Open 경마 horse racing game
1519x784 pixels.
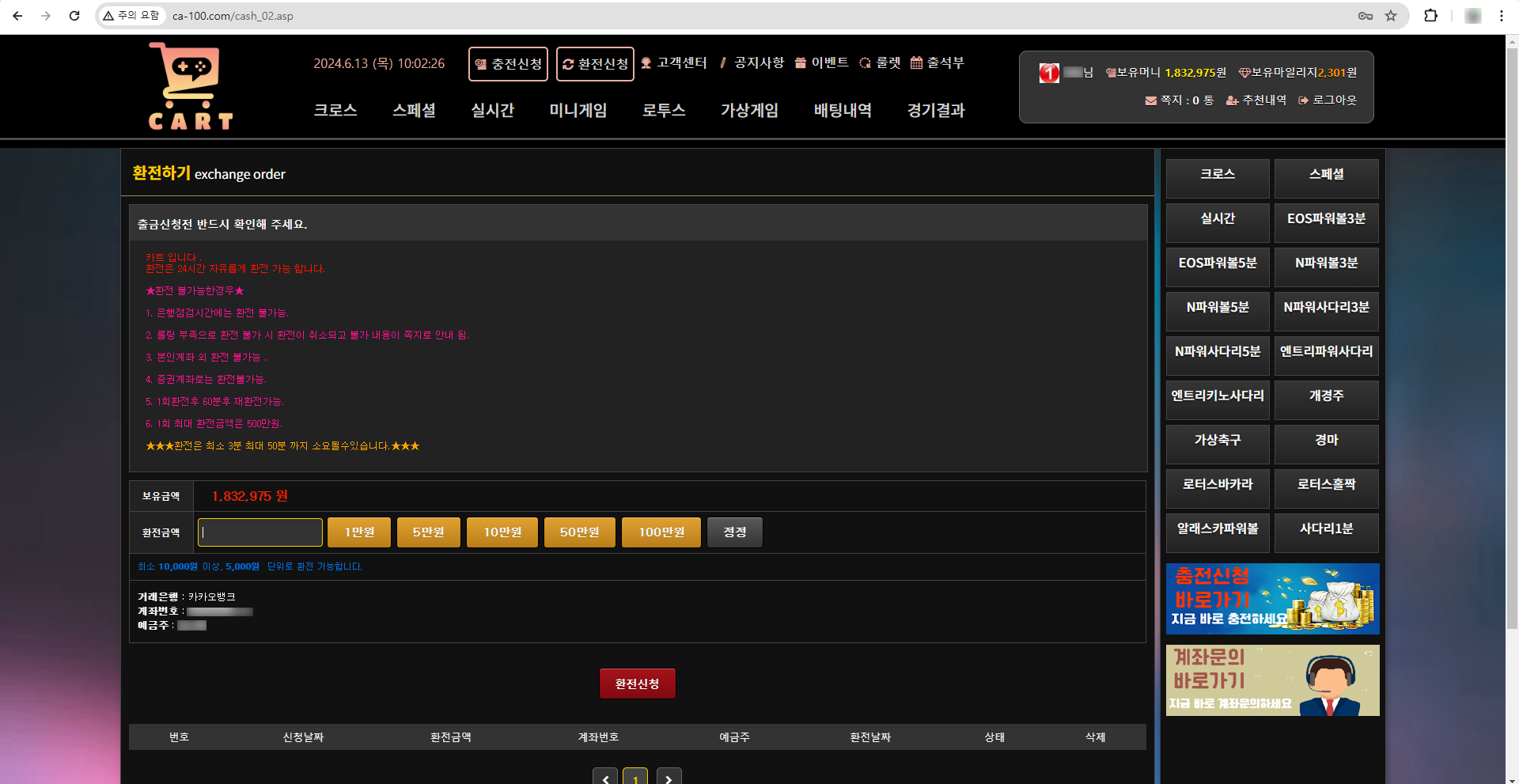point(1327,444)
